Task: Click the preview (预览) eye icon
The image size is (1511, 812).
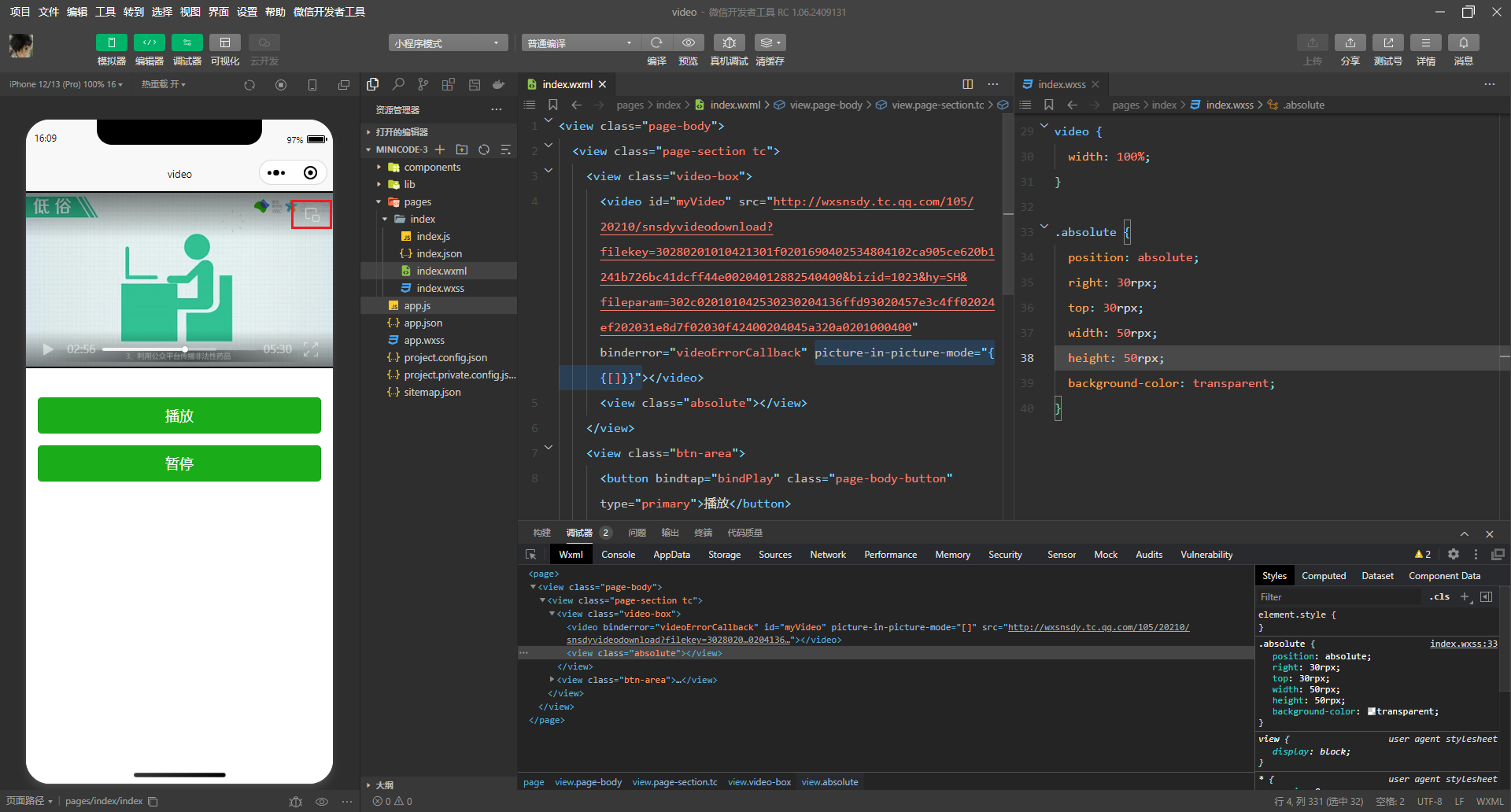Action: point(689,42)
